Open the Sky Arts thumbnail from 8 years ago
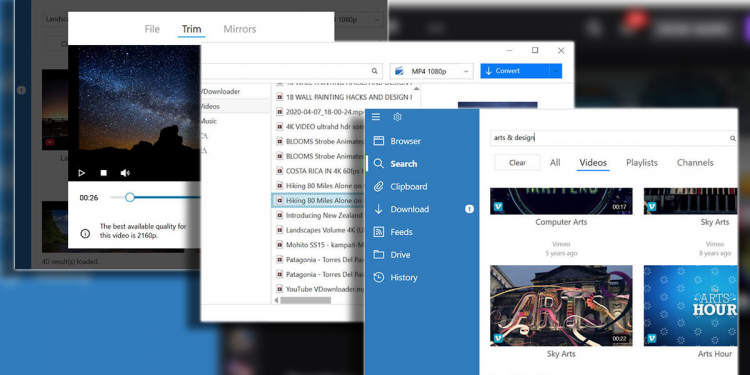This screenshot has width=750, height=375. pyautogui.click(x=691, y=201)
